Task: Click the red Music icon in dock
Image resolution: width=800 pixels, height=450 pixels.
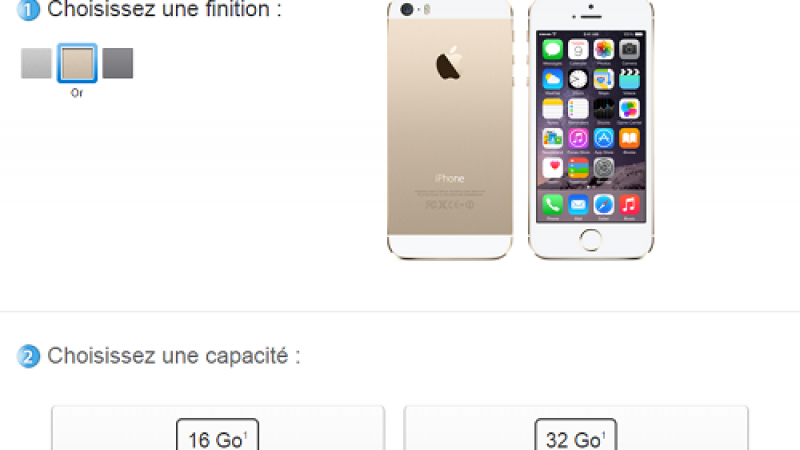Action: coord(629,205)
